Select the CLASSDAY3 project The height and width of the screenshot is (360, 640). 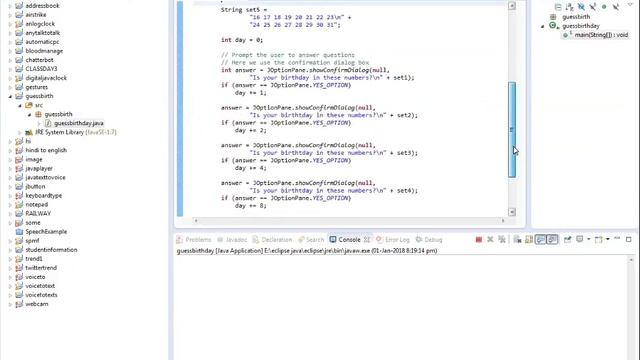(41, 69)
